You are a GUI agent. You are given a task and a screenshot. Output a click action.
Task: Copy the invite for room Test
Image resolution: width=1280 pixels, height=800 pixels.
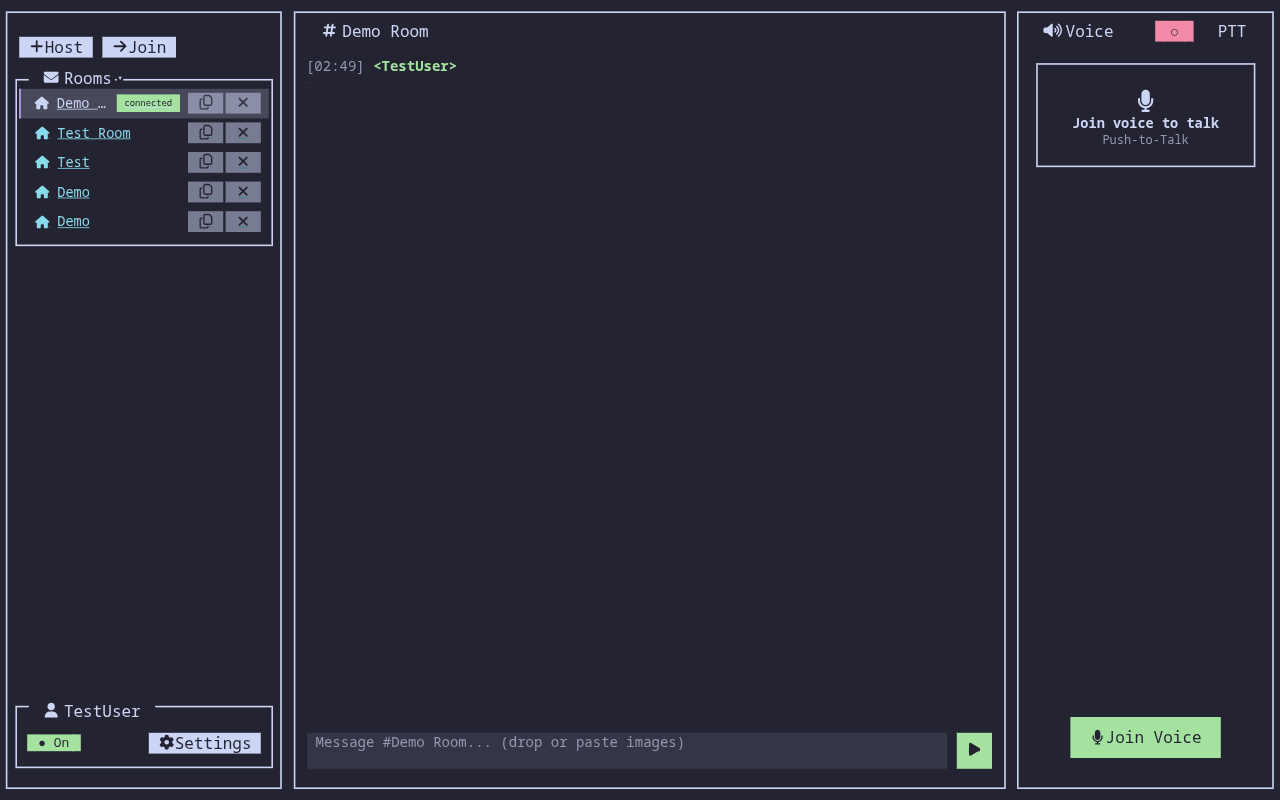pos(205,162)
